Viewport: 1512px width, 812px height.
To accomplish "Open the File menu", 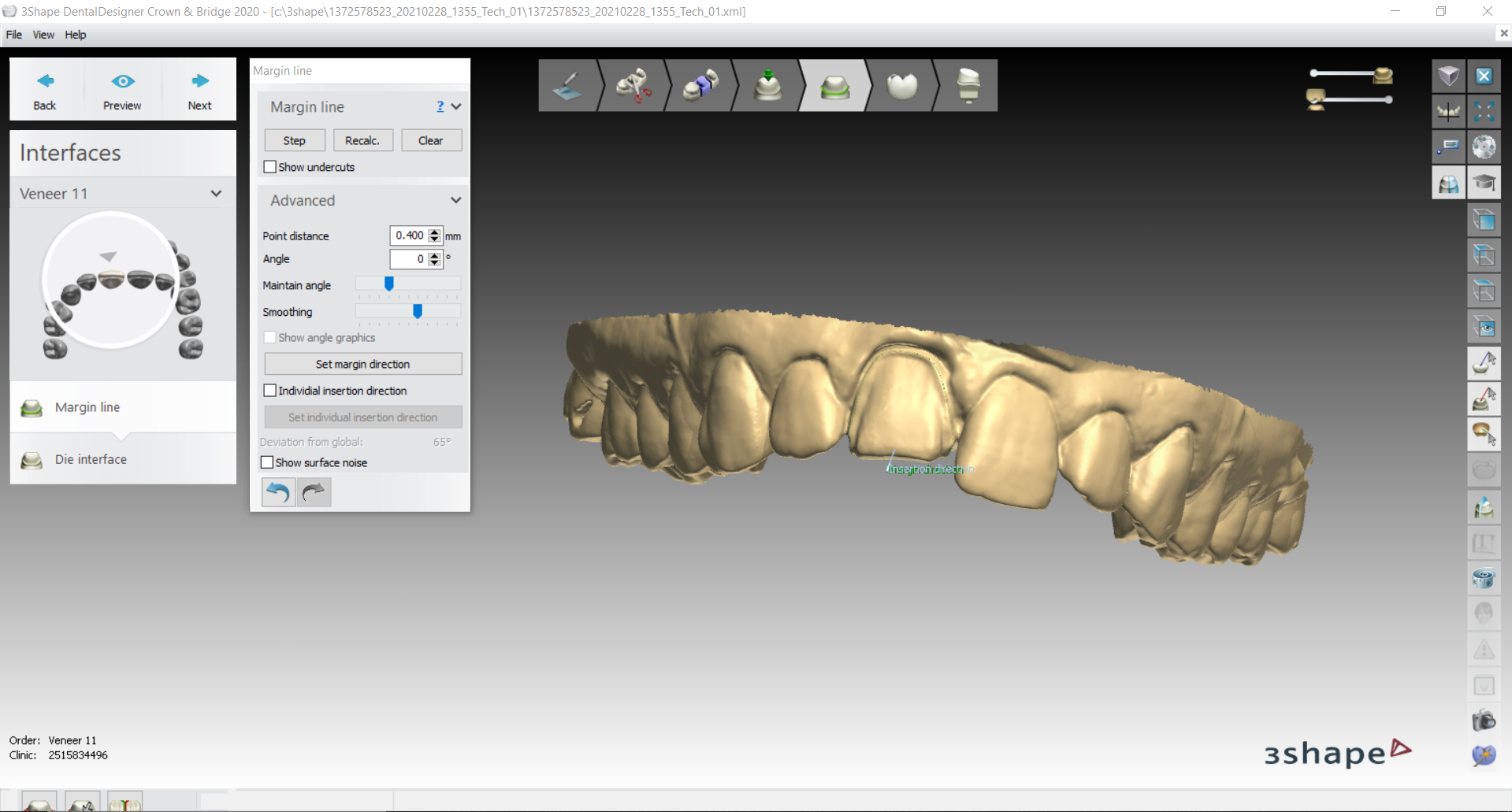I will point(14,35).
